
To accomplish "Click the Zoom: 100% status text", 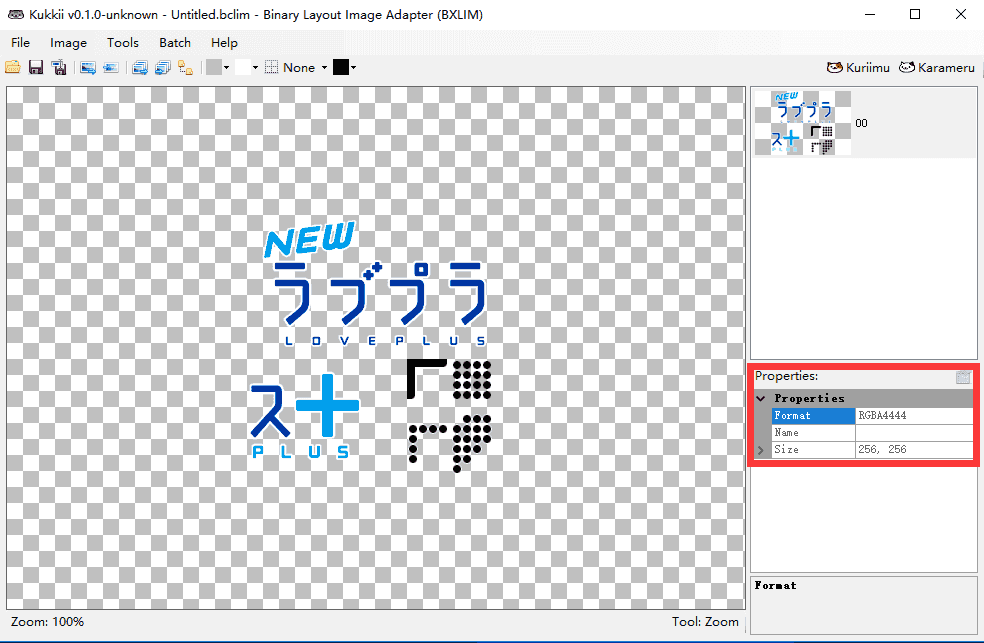I will (47, 622).
